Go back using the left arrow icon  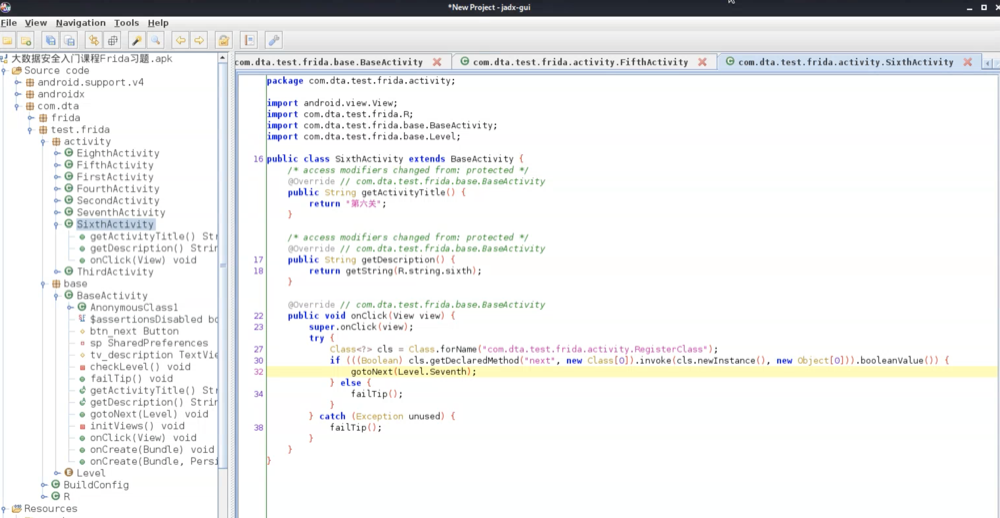180,41
